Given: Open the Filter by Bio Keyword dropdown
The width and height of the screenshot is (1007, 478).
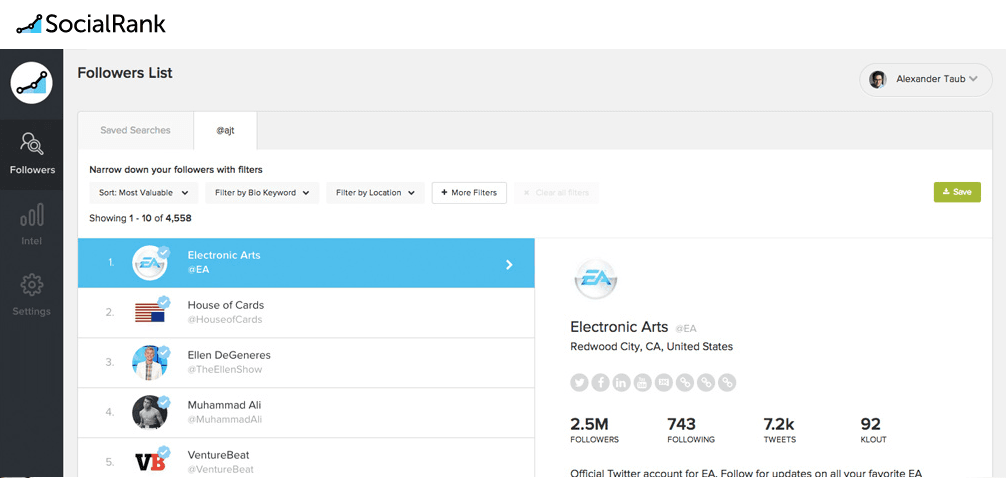Looking at the screenshot, I should (262, 193).
